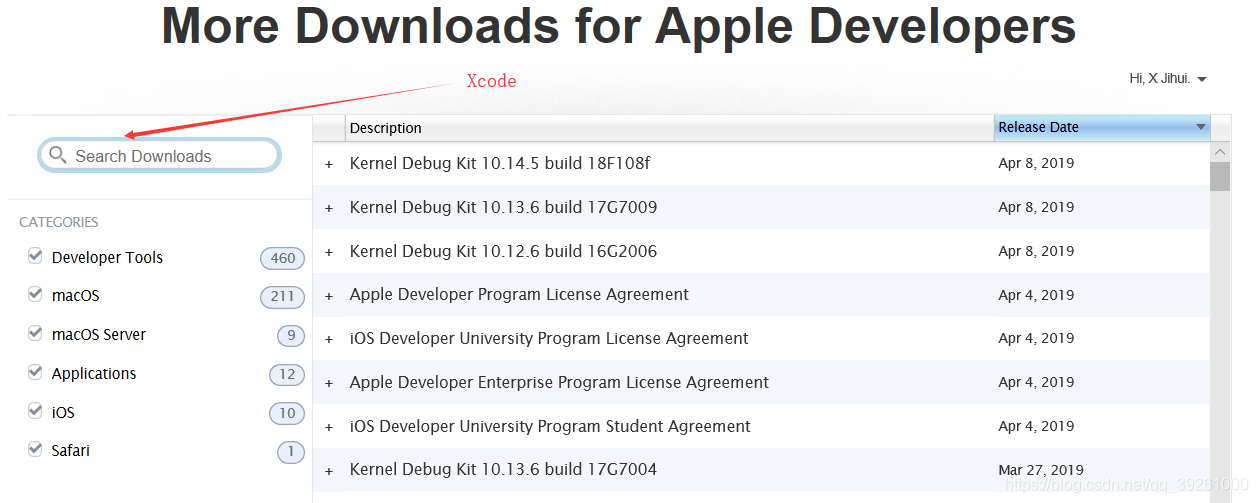Click the downloads list scrollbar thumb
Viewport: 1258px width, 503px height.
point(1220,176)
